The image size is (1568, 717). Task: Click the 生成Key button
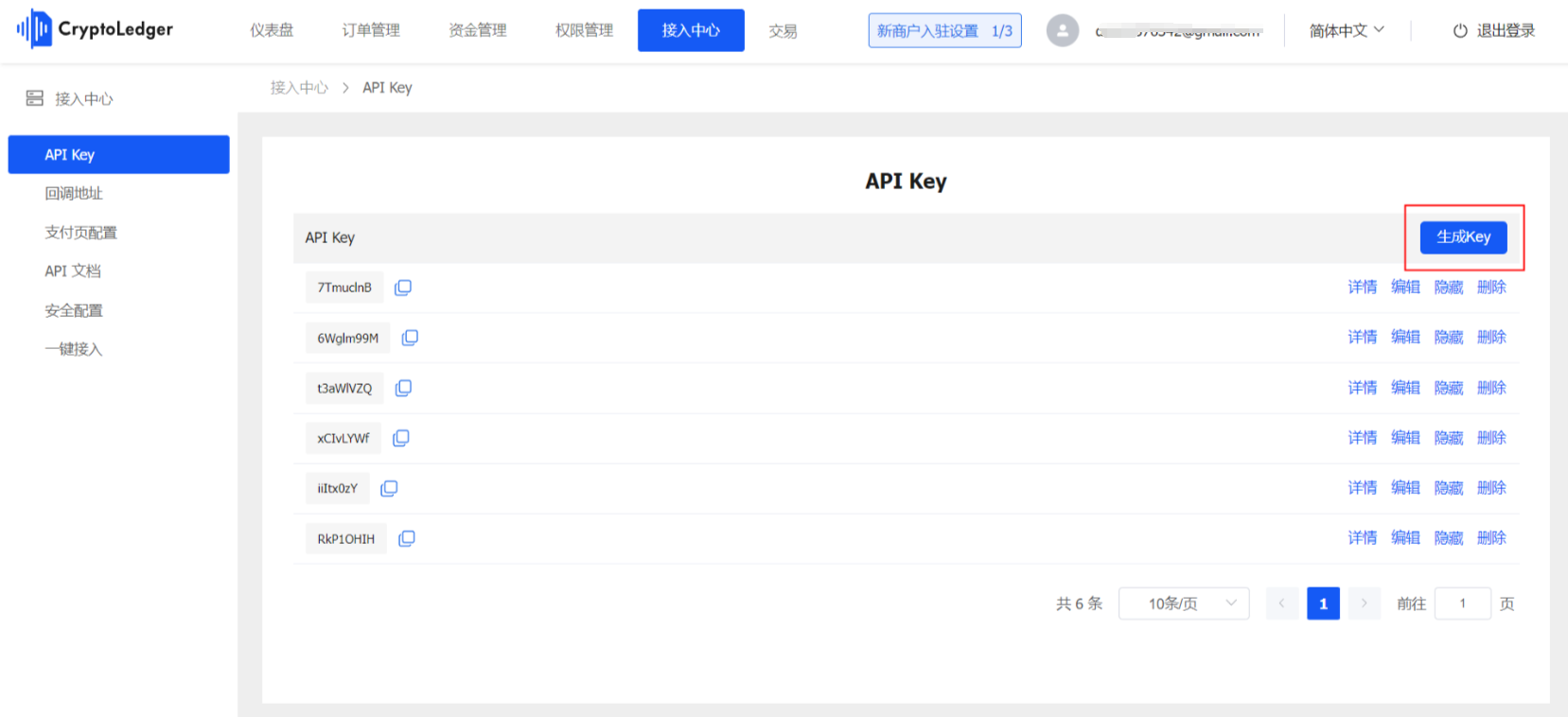pyautogui.click(x=1464, y=236)
